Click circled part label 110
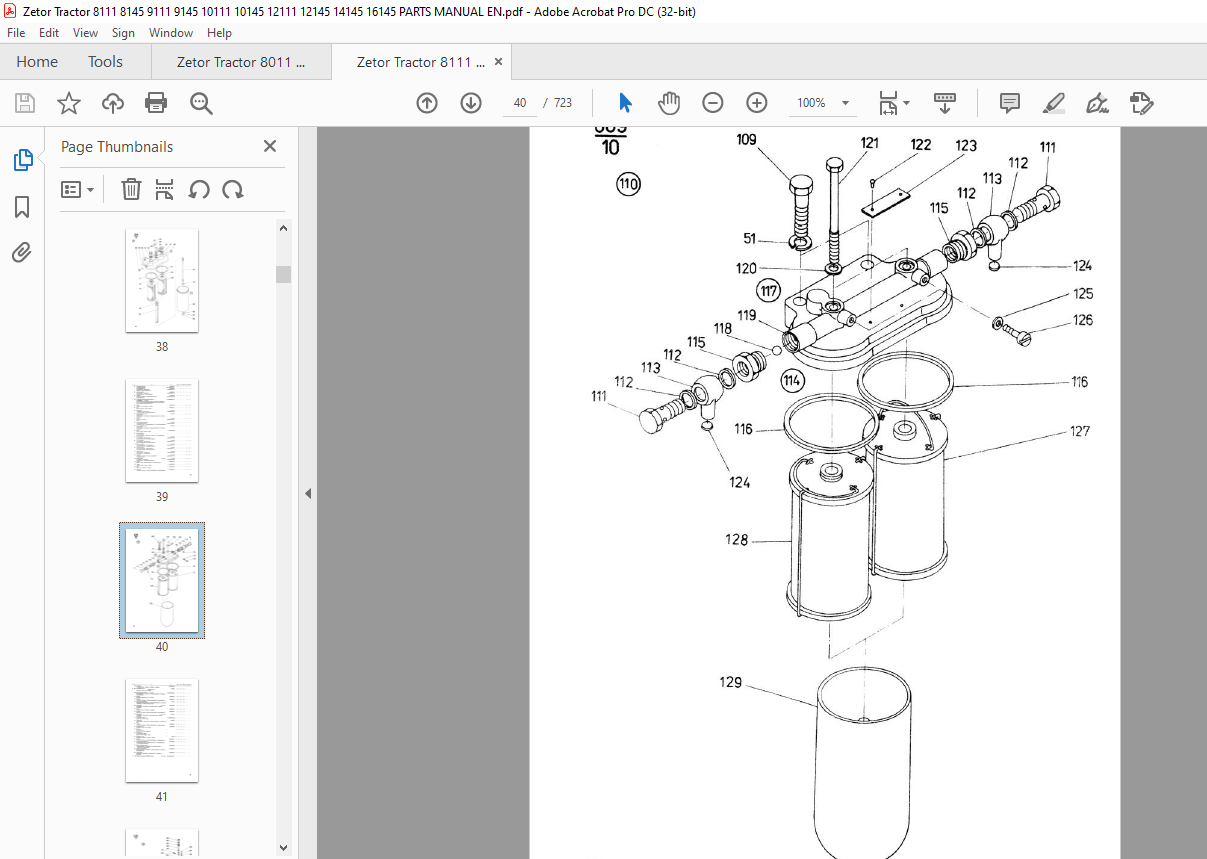Screen dimensions: 1207x859 [628, 184]
